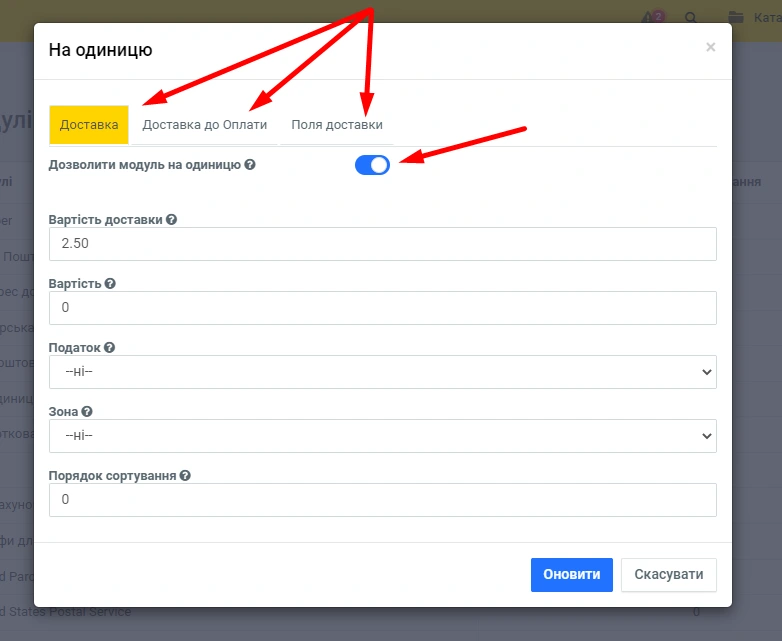Switch to the Доставка tab
This screenshot has height=641, width=782.
[x=89, y=125]
